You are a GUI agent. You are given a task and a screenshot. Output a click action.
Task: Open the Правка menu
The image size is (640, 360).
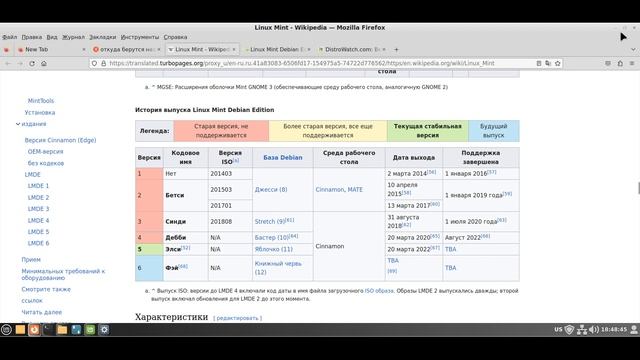pyautogui.click(x=32, y=37)
